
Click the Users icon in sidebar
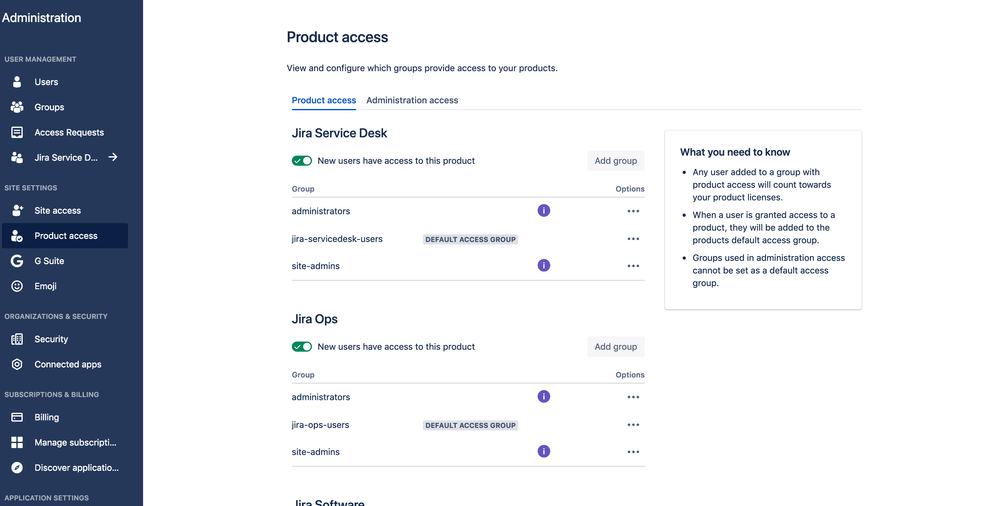click(17, 82)
